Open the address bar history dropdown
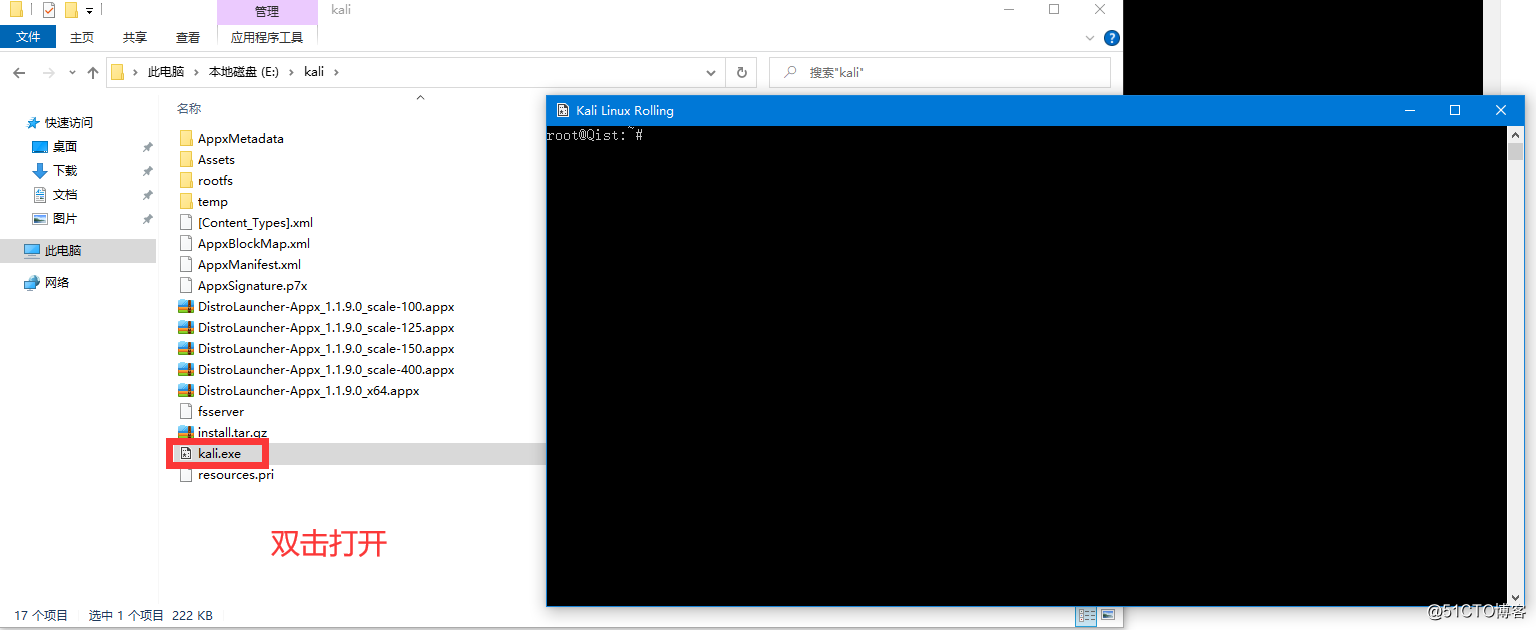This screenshot has width=1536, height=630. (x=711, y=72)
